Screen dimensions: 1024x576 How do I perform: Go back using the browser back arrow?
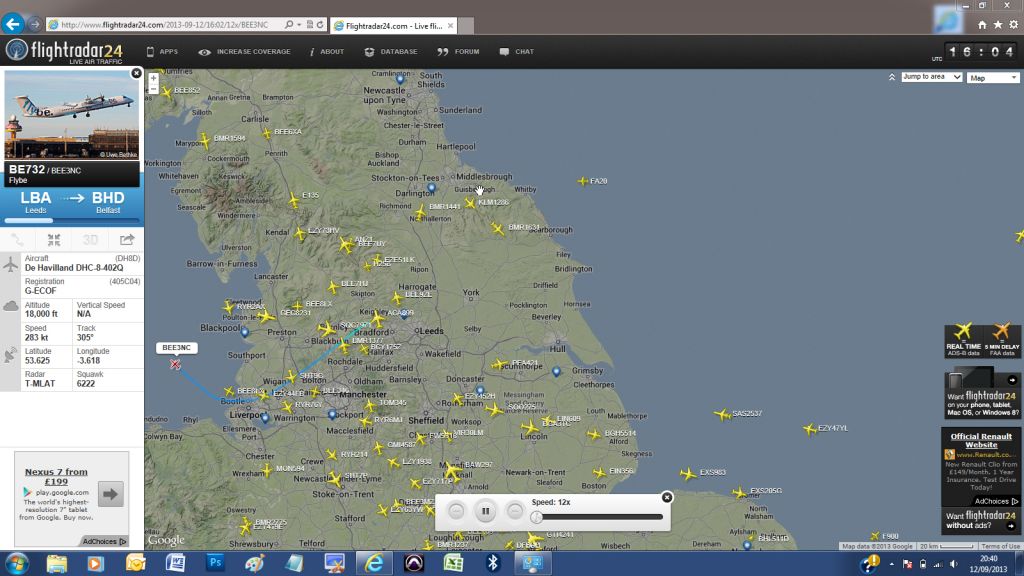pyautogui.click(x=12, y=24)
